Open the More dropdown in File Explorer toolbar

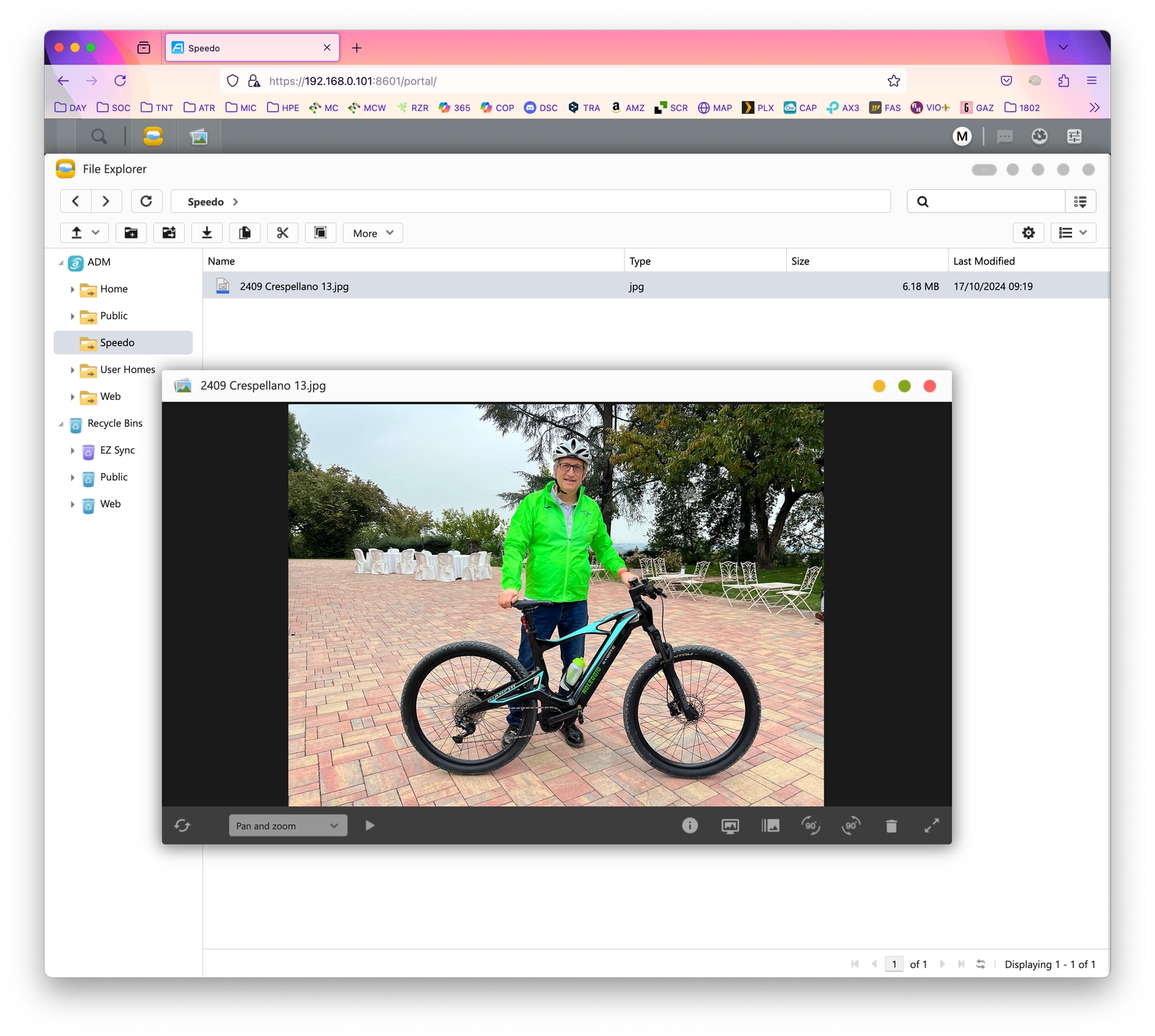pyautogui.click(x=373, y=232)
